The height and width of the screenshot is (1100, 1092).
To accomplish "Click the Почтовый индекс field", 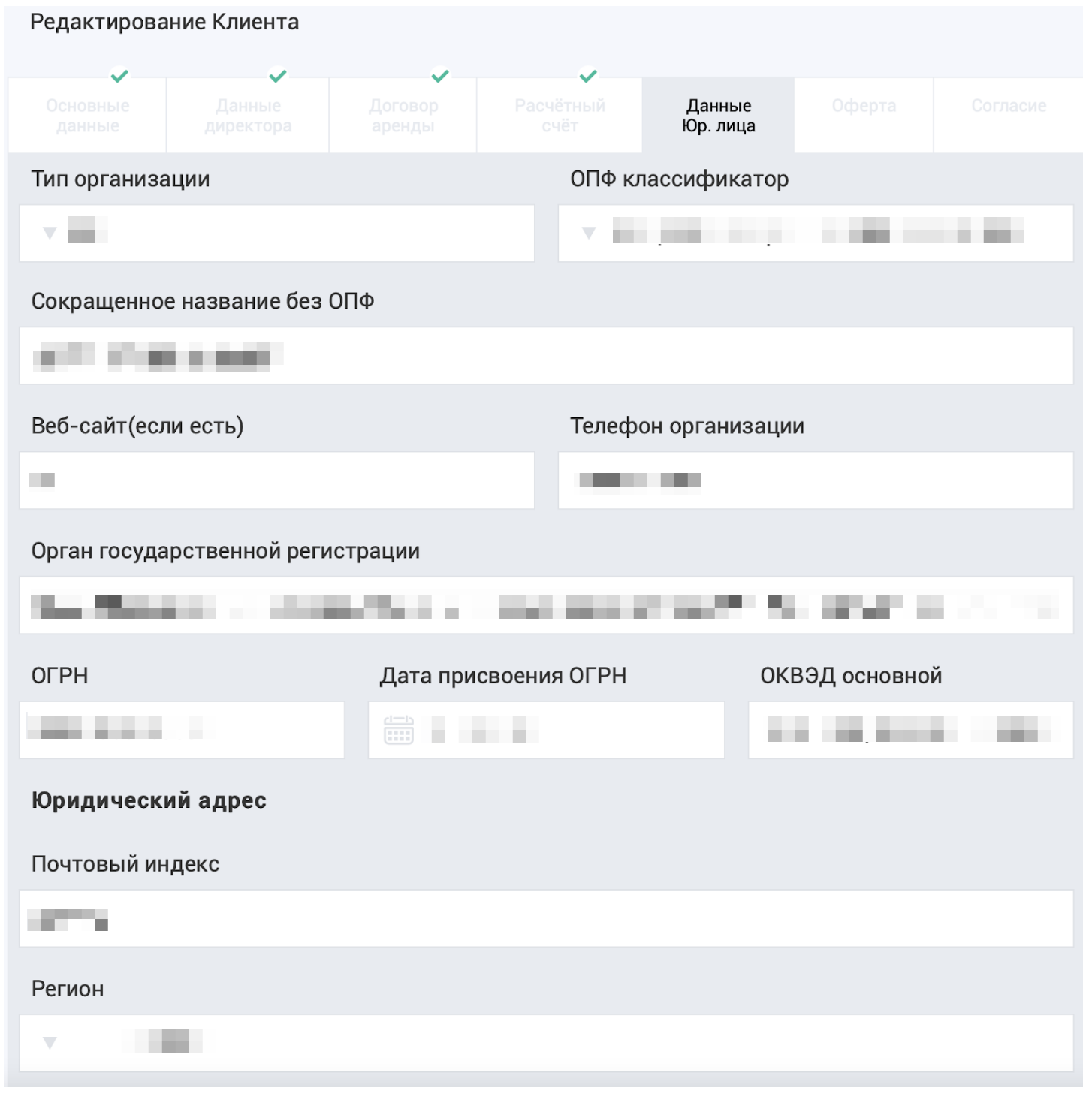I will 546,918.
